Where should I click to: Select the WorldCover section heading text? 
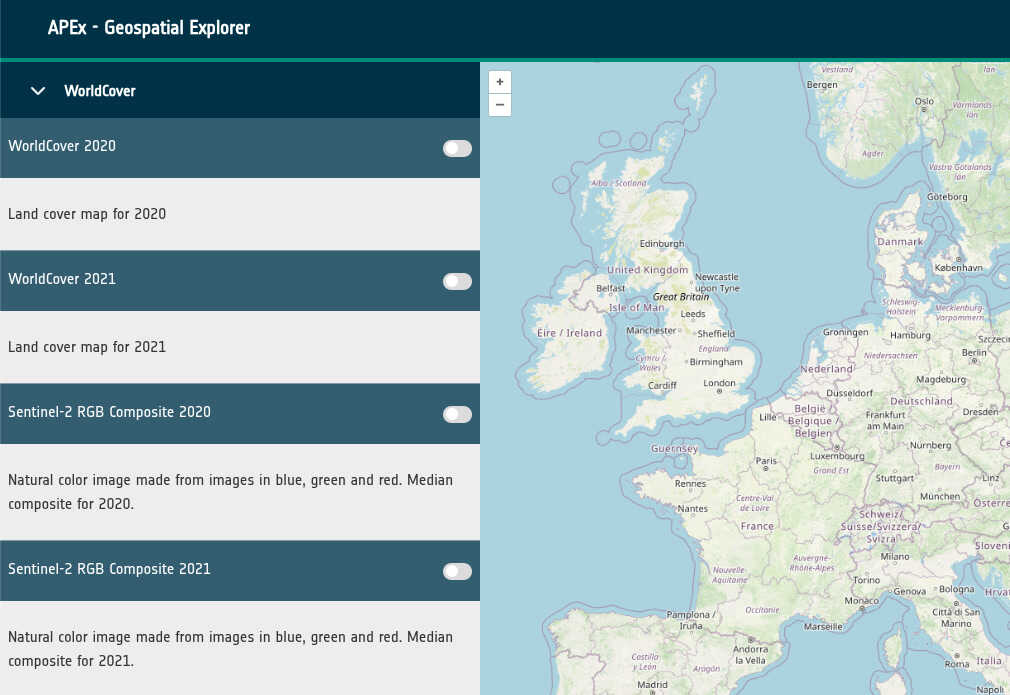pyautogui.click(x=100, y=91)
